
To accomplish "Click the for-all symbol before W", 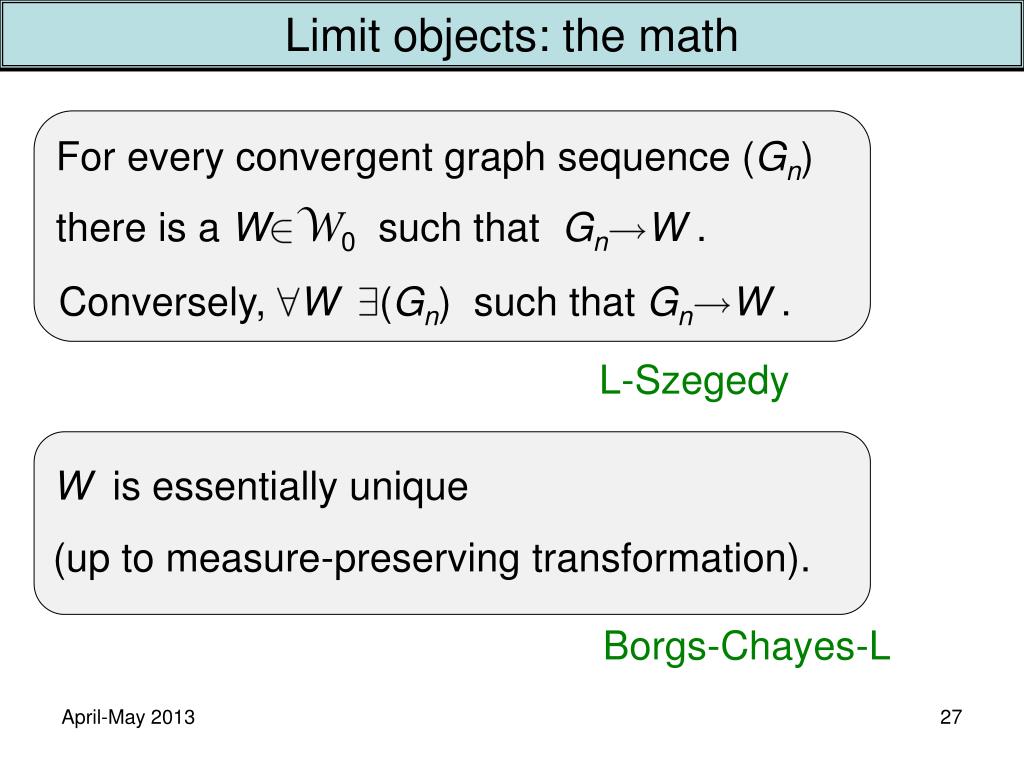I will [x=287, y=302].
